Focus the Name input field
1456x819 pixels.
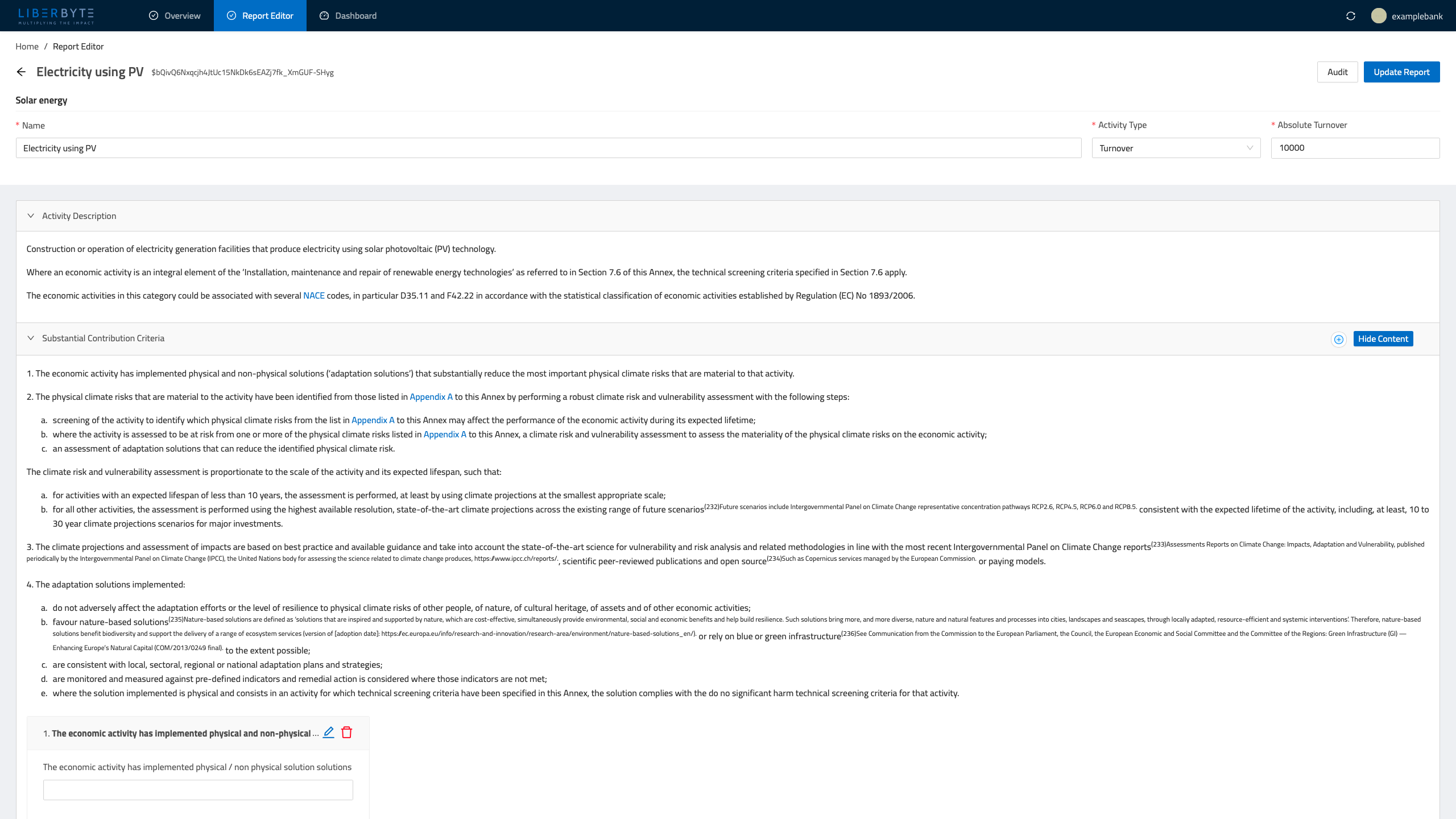coord(548,148)
